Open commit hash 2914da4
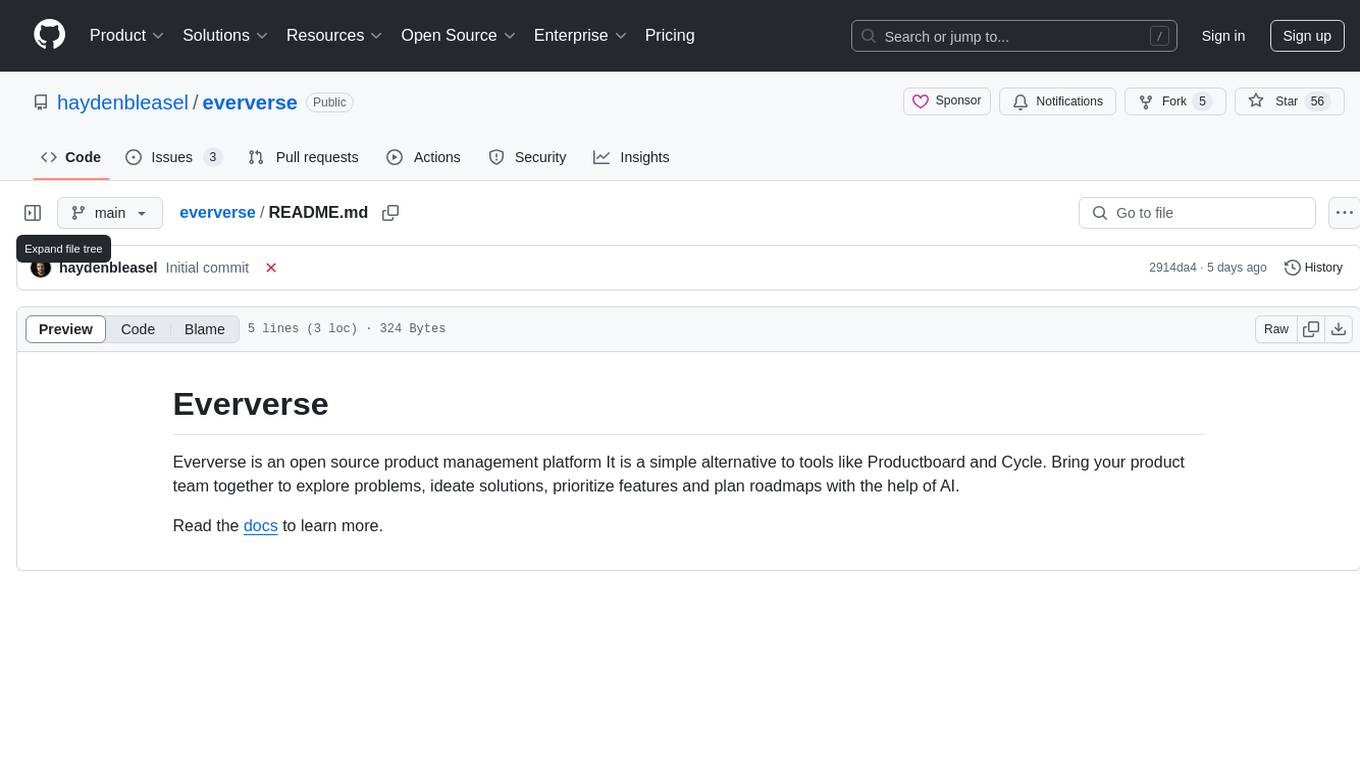The image size is (1360, 764). coord(1173,268)
